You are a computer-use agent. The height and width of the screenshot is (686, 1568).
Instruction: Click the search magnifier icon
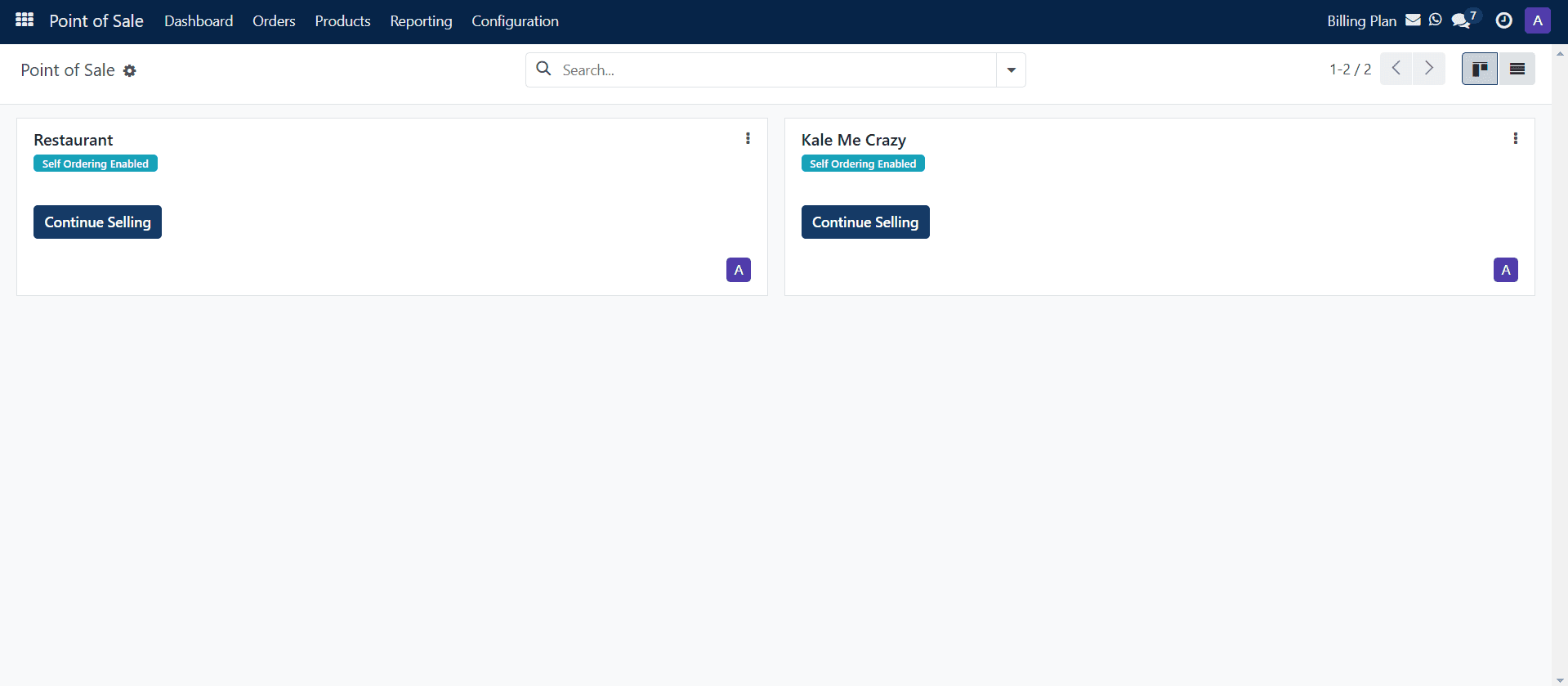tap(543, 69)
